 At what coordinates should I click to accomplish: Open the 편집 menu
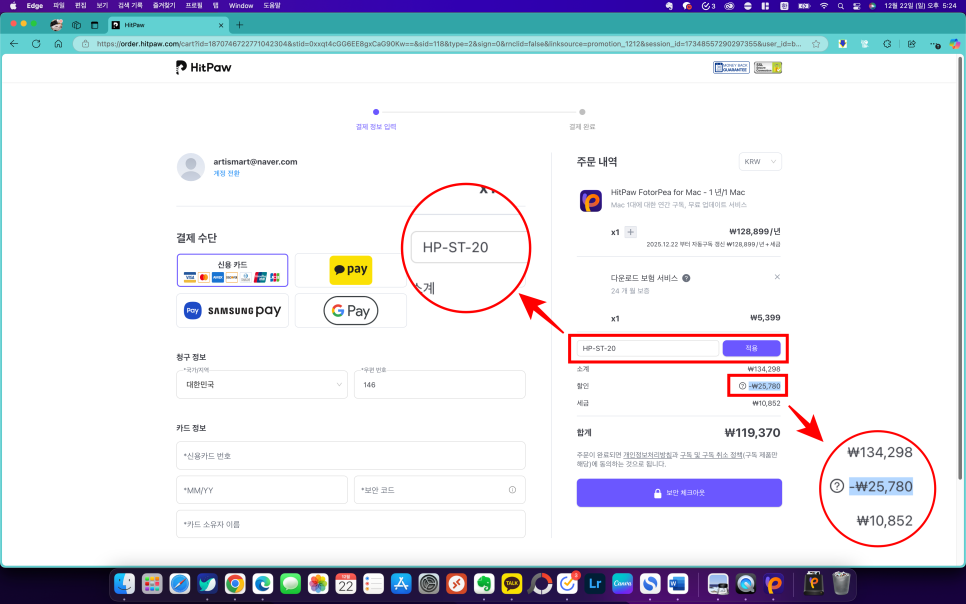(x=80, y=6)
